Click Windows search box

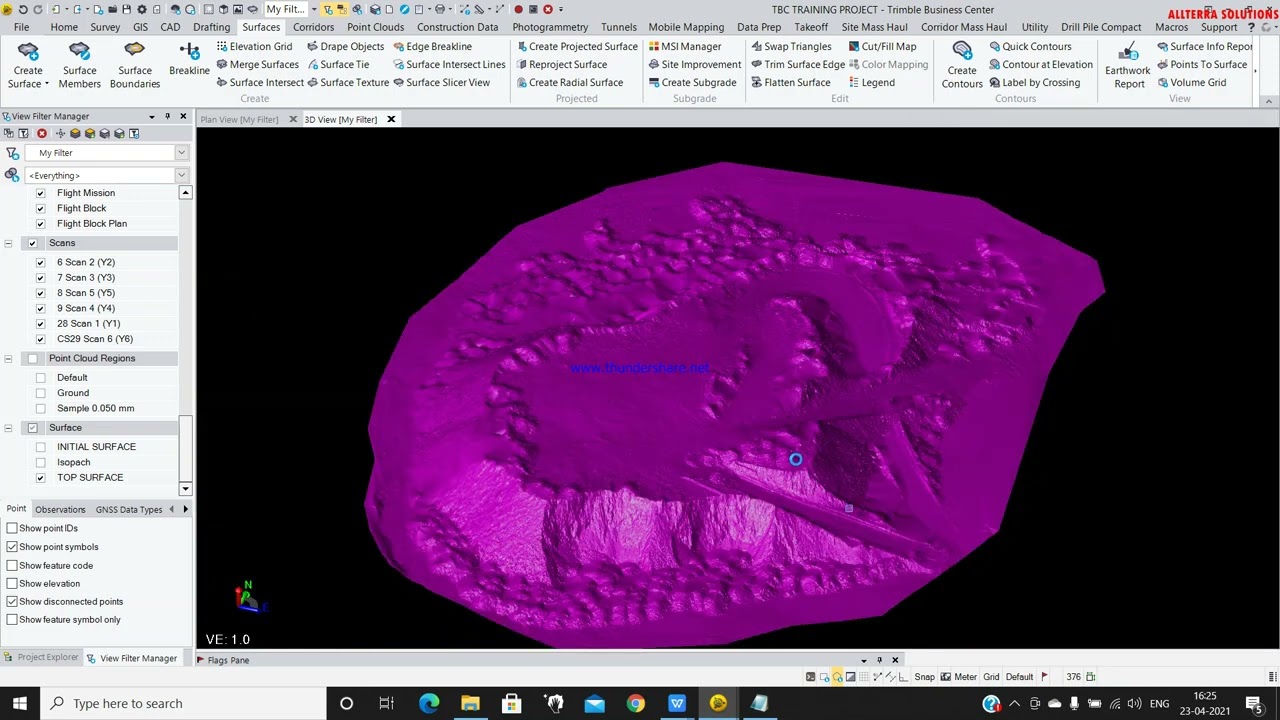[x=182, y=704]
